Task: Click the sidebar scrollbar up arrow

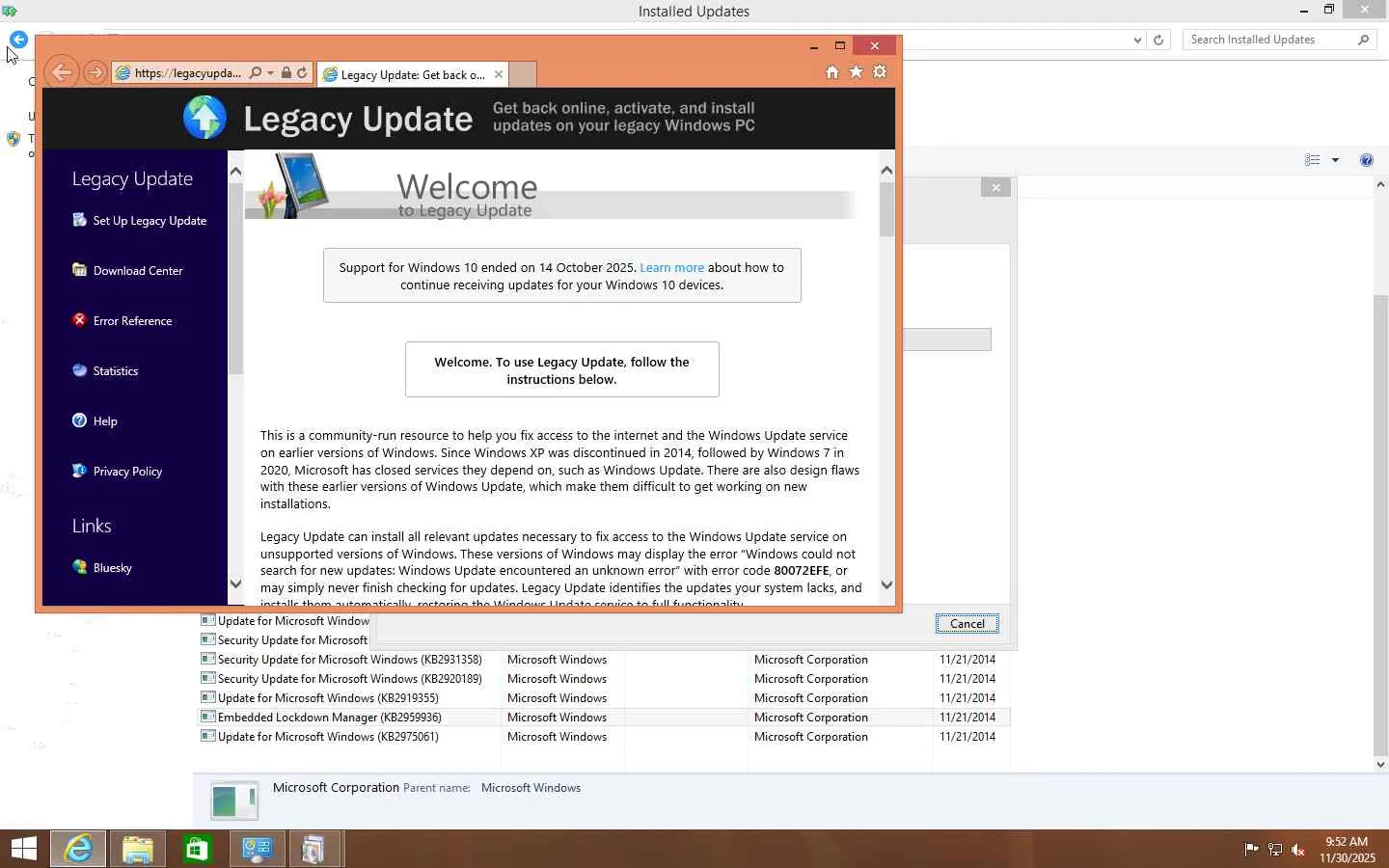Action: click(x=235, y=171)
